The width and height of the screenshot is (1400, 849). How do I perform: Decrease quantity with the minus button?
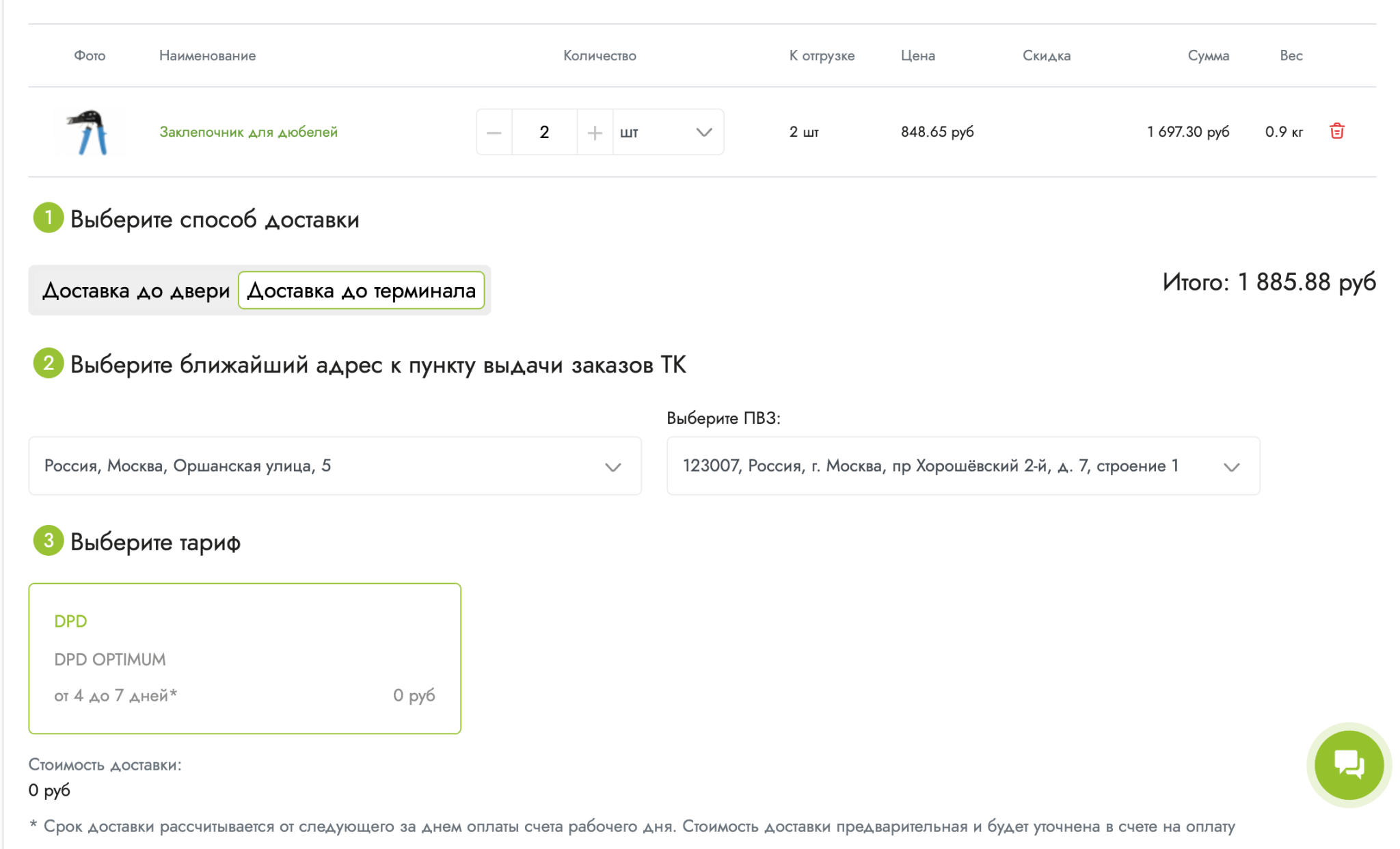point(494,132)
